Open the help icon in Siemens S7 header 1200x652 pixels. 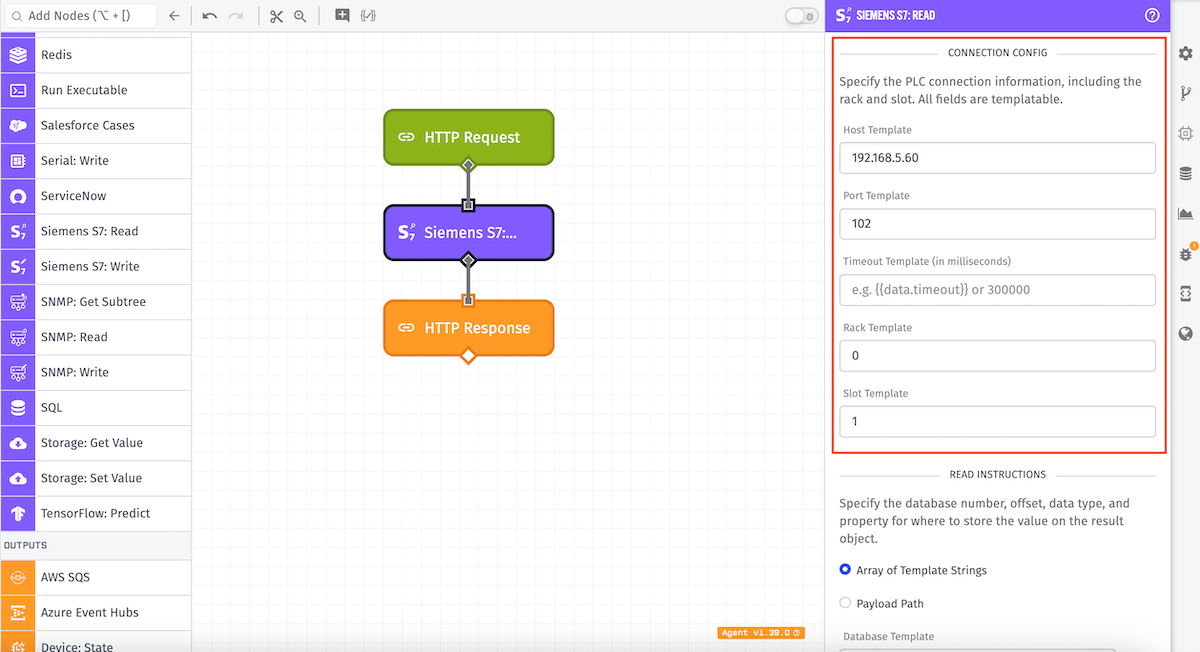tap(1152, 15)
